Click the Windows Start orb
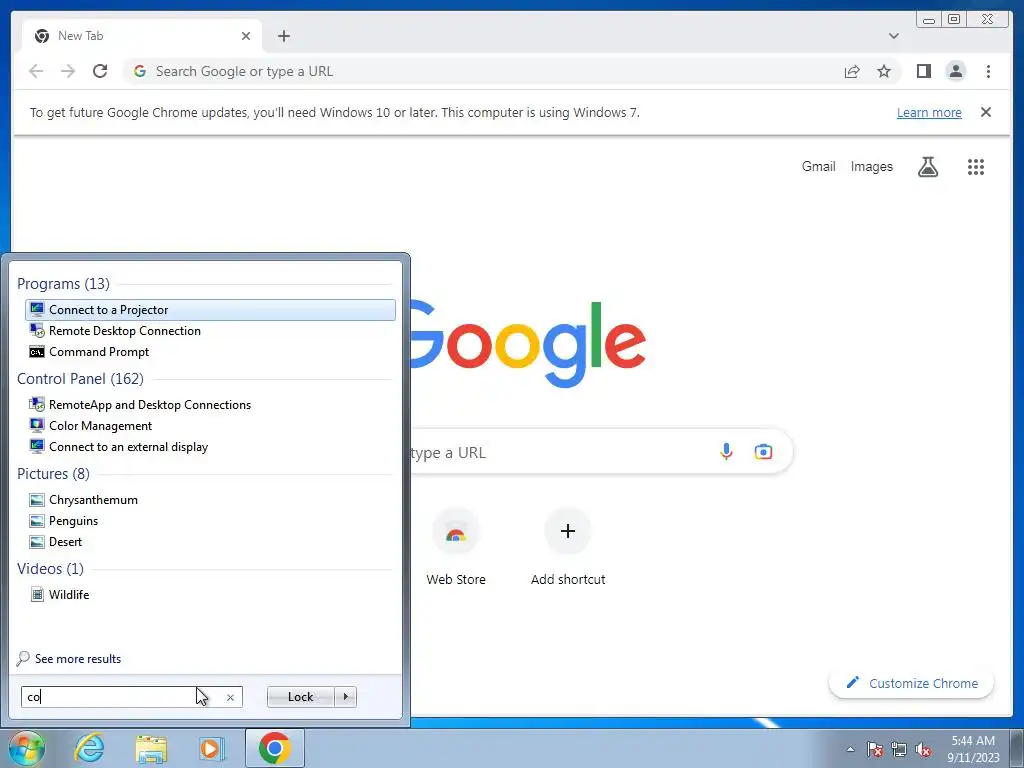 coord(27,748)
